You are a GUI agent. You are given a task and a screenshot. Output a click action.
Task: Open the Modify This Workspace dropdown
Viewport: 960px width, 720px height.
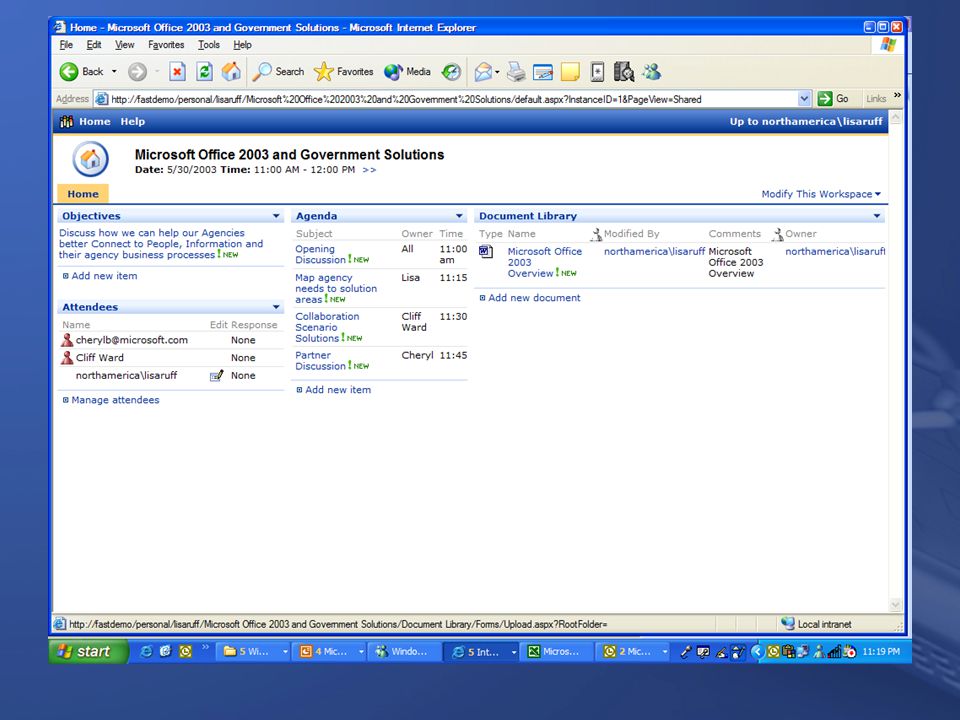click(x=821, y=194)
